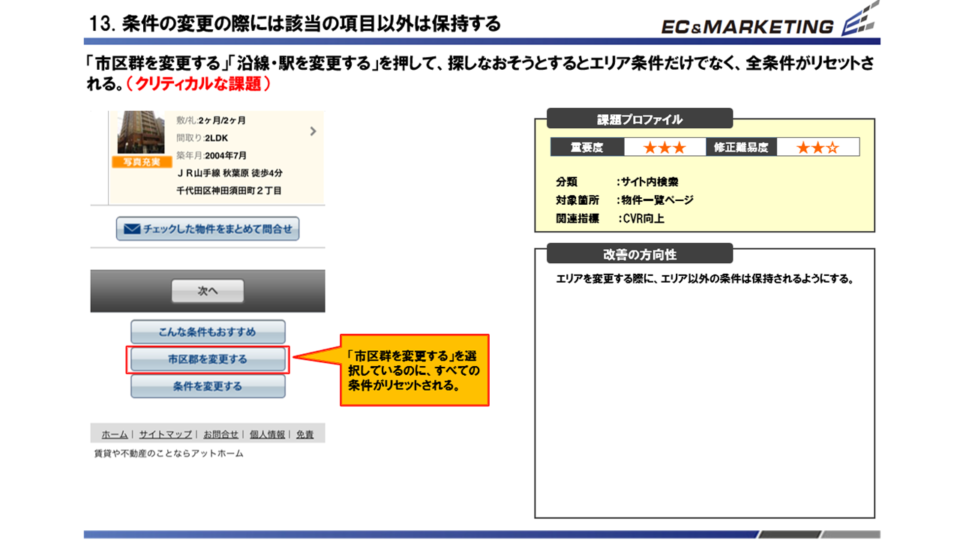Viewport: 960px width, 540px height.
Task: Click the text ：サイト内検索
Action: [647, 182]
